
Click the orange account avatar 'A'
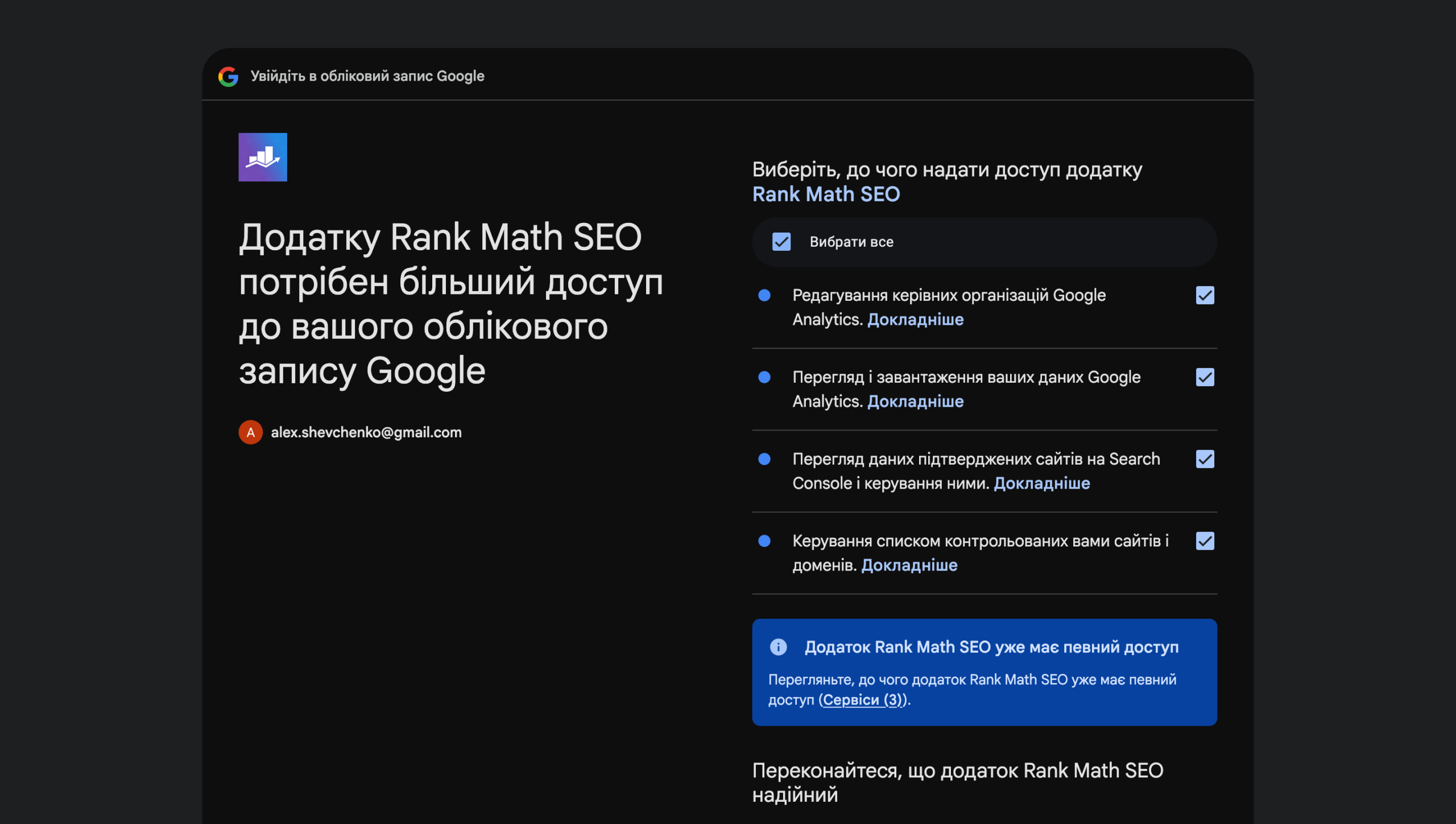click(250, 432)
